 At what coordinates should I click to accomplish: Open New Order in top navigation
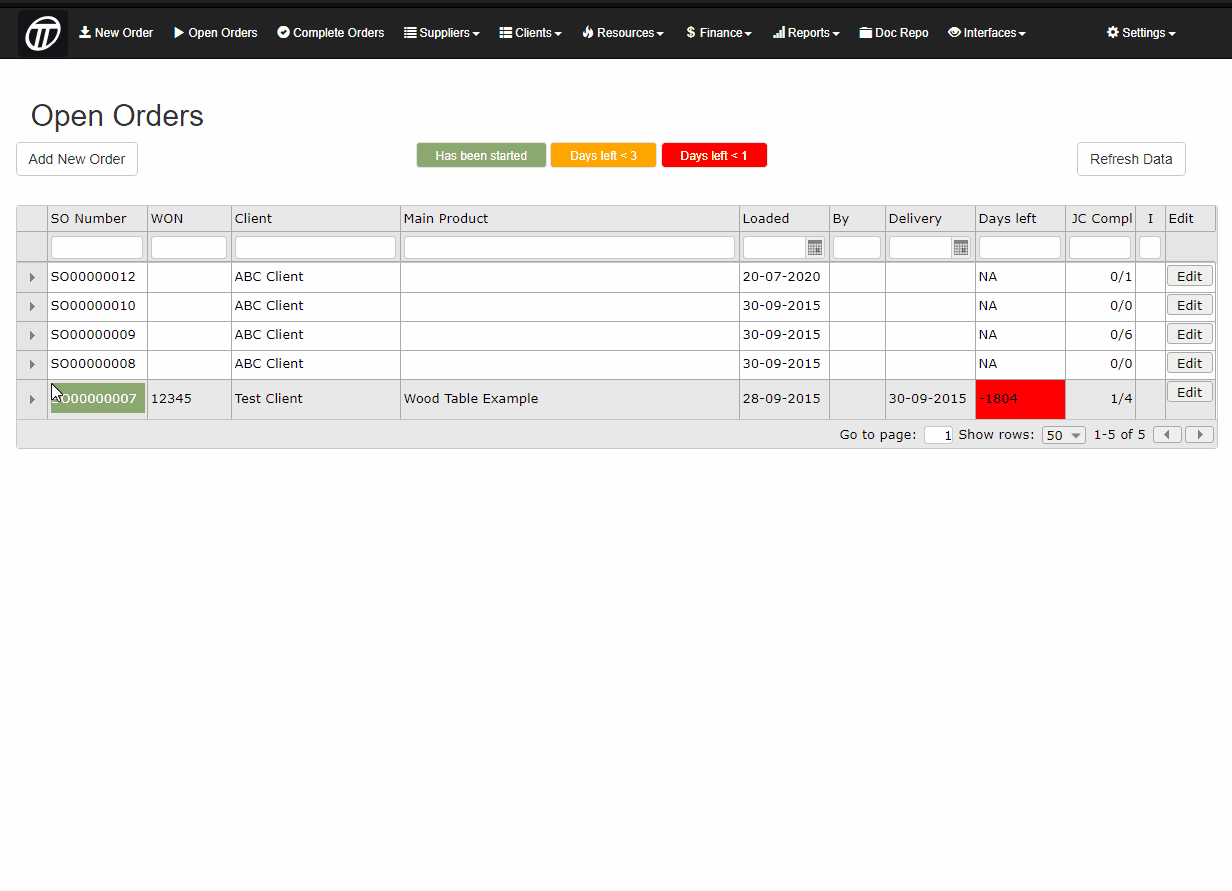coord(116,33)
